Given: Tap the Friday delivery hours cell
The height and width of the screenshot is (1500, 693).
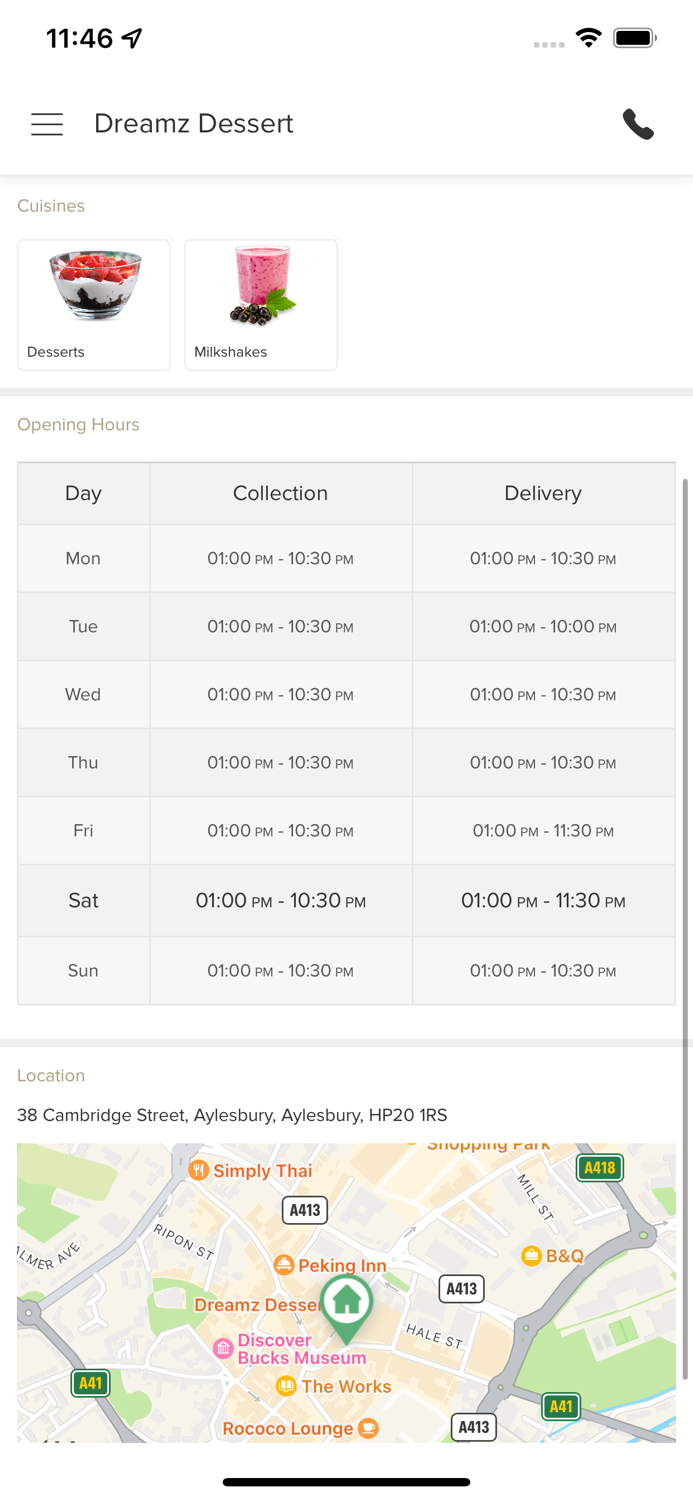Looking at the screenshot, I should (543, 831).
